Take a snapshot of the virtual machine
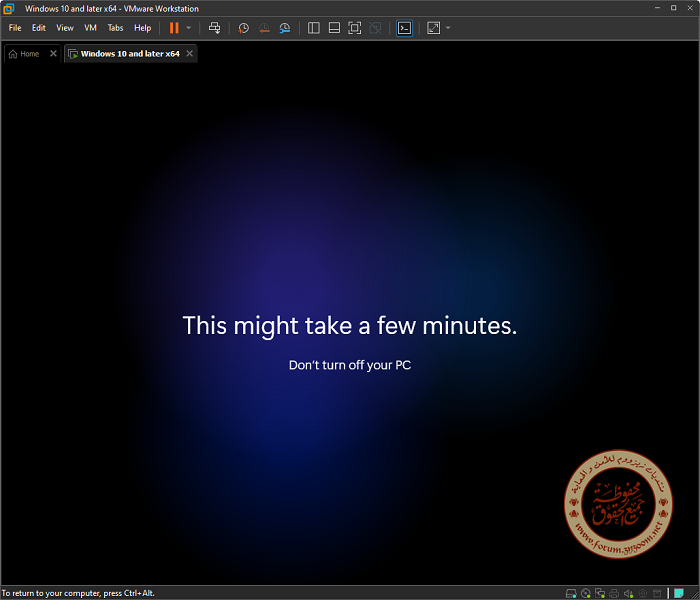The image size is (700, 600). click(x=243, y=28)
